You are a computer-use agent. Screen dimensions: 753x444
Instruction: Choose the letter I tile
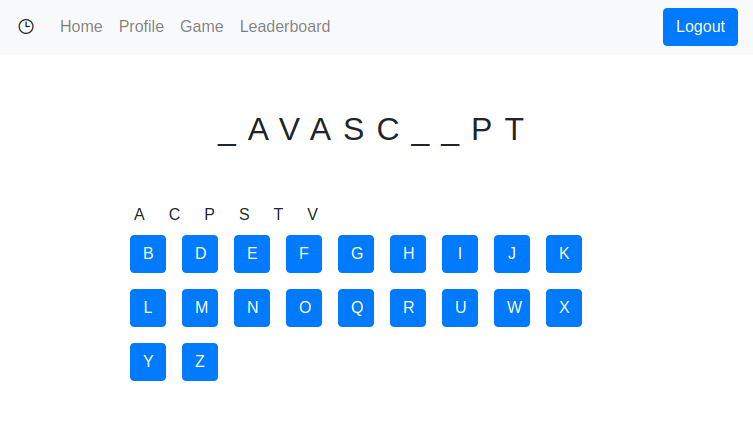[460, 254]
